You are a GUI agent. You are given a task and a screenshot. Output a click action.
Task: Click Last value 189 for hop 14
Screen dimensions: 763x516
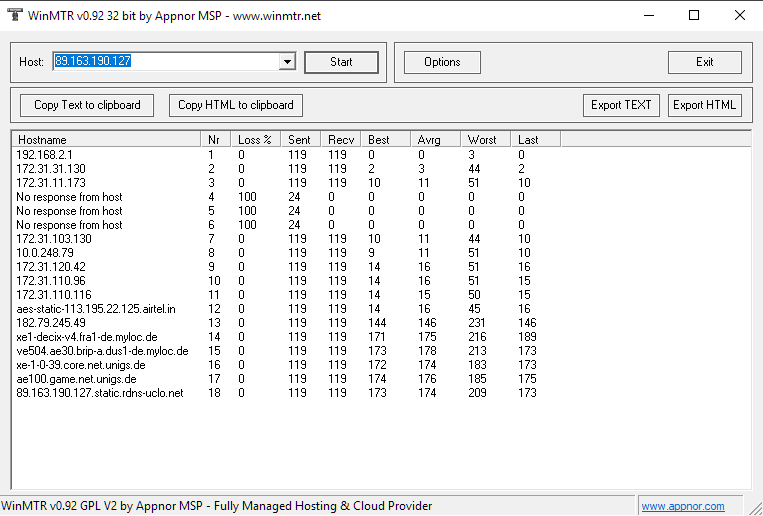527,337
